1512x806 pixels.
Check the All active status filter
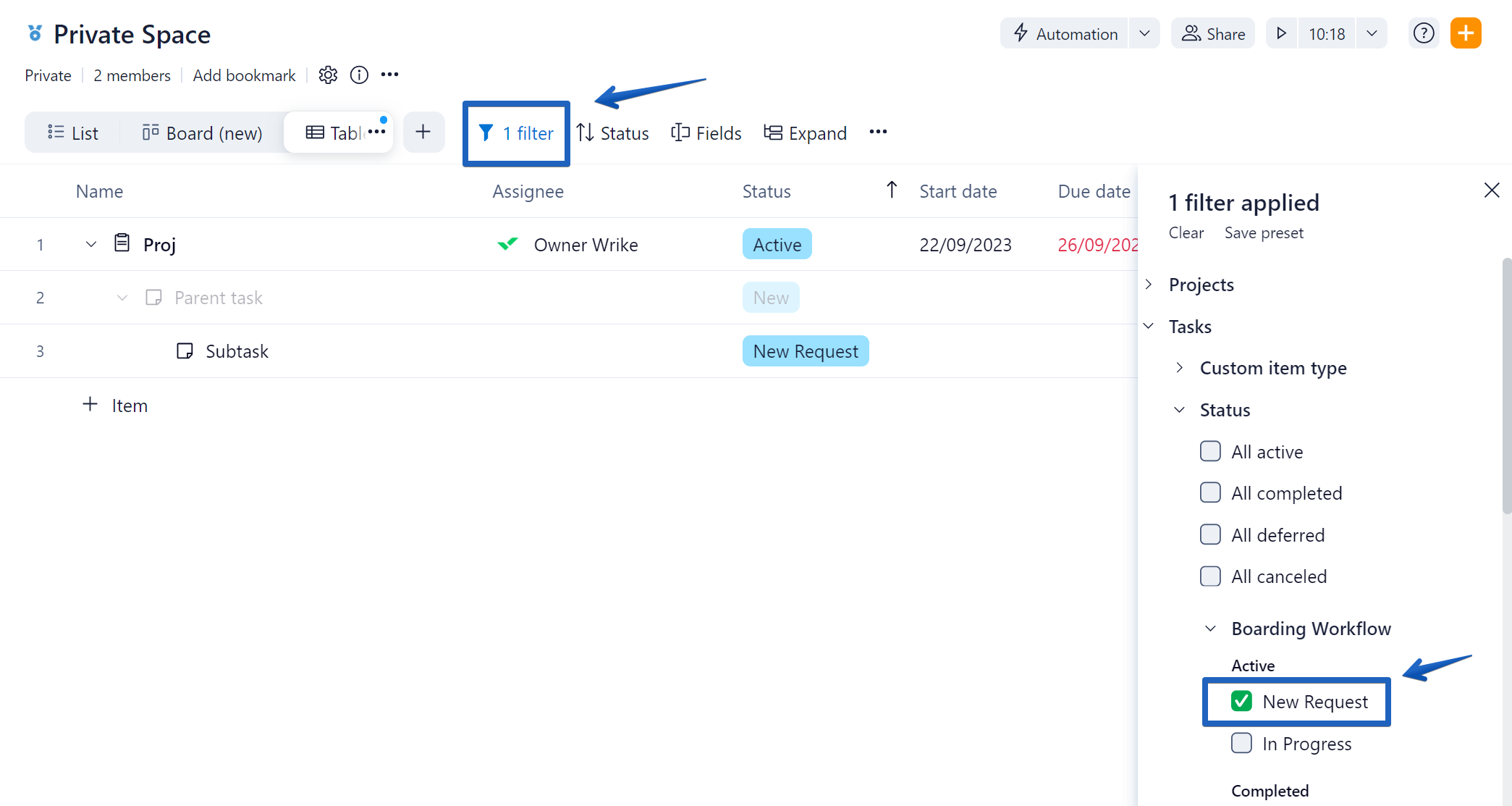[1210, 452]
